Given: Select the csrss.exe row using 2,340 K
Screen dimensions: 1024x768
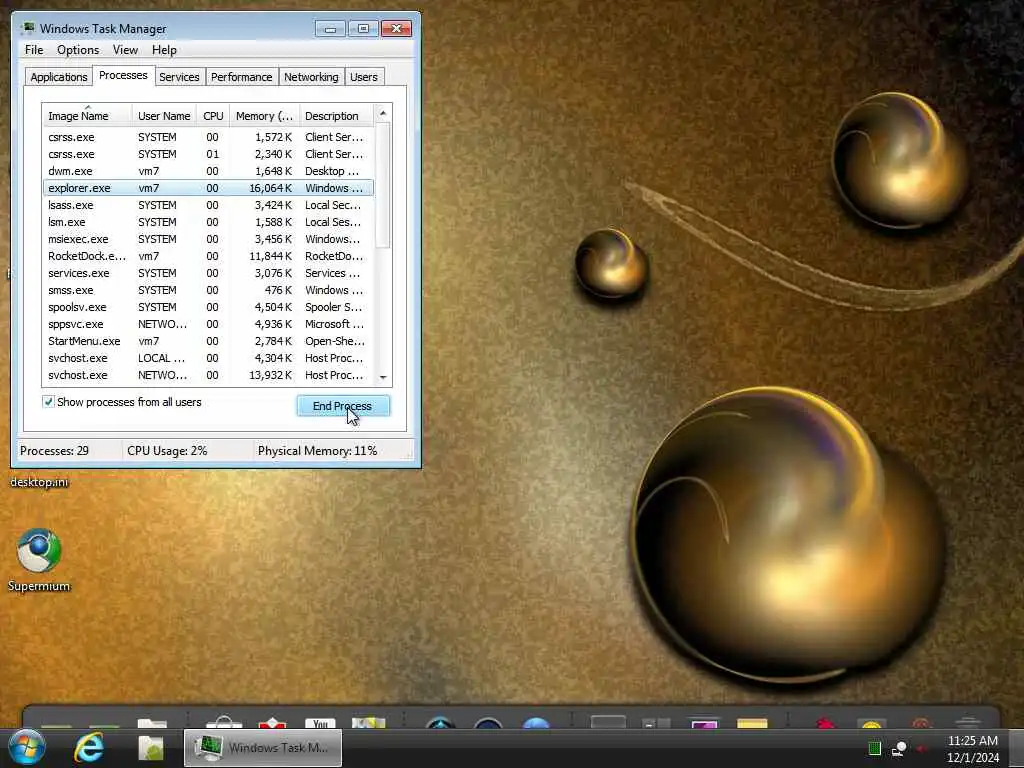Looking at the screenshot, I should pyautogui.click(x=208, y=154).
